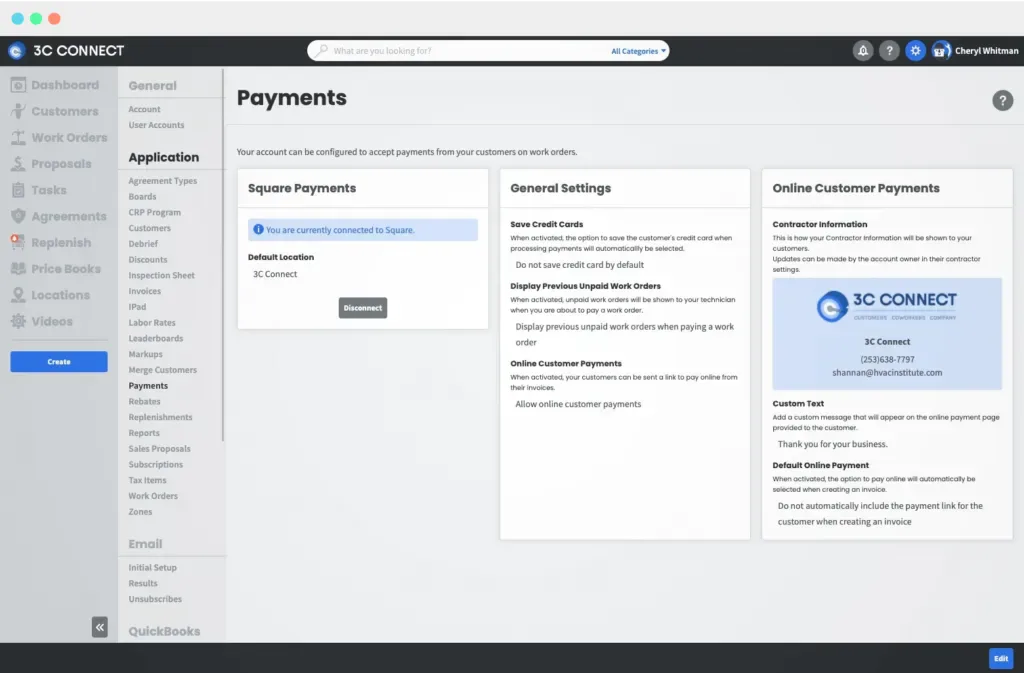Open Account under General settings
Screen dimensions: 1024x673
click(x=144, y=109)
